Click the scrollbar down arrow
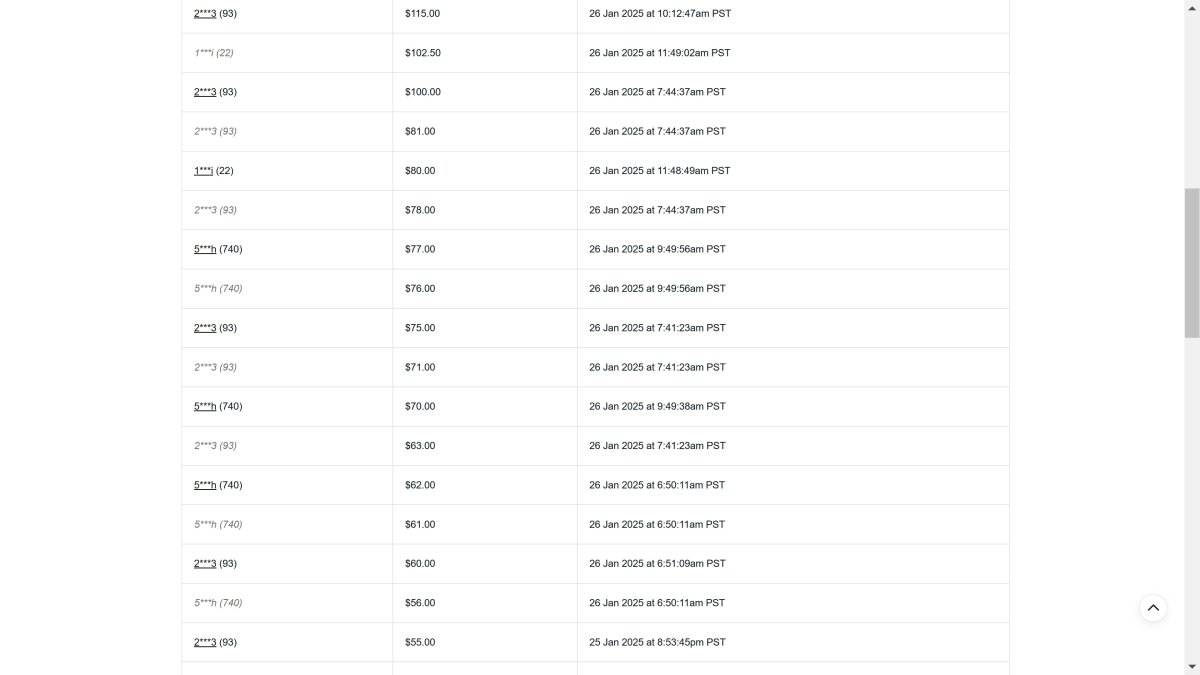 coord(1192,667)
